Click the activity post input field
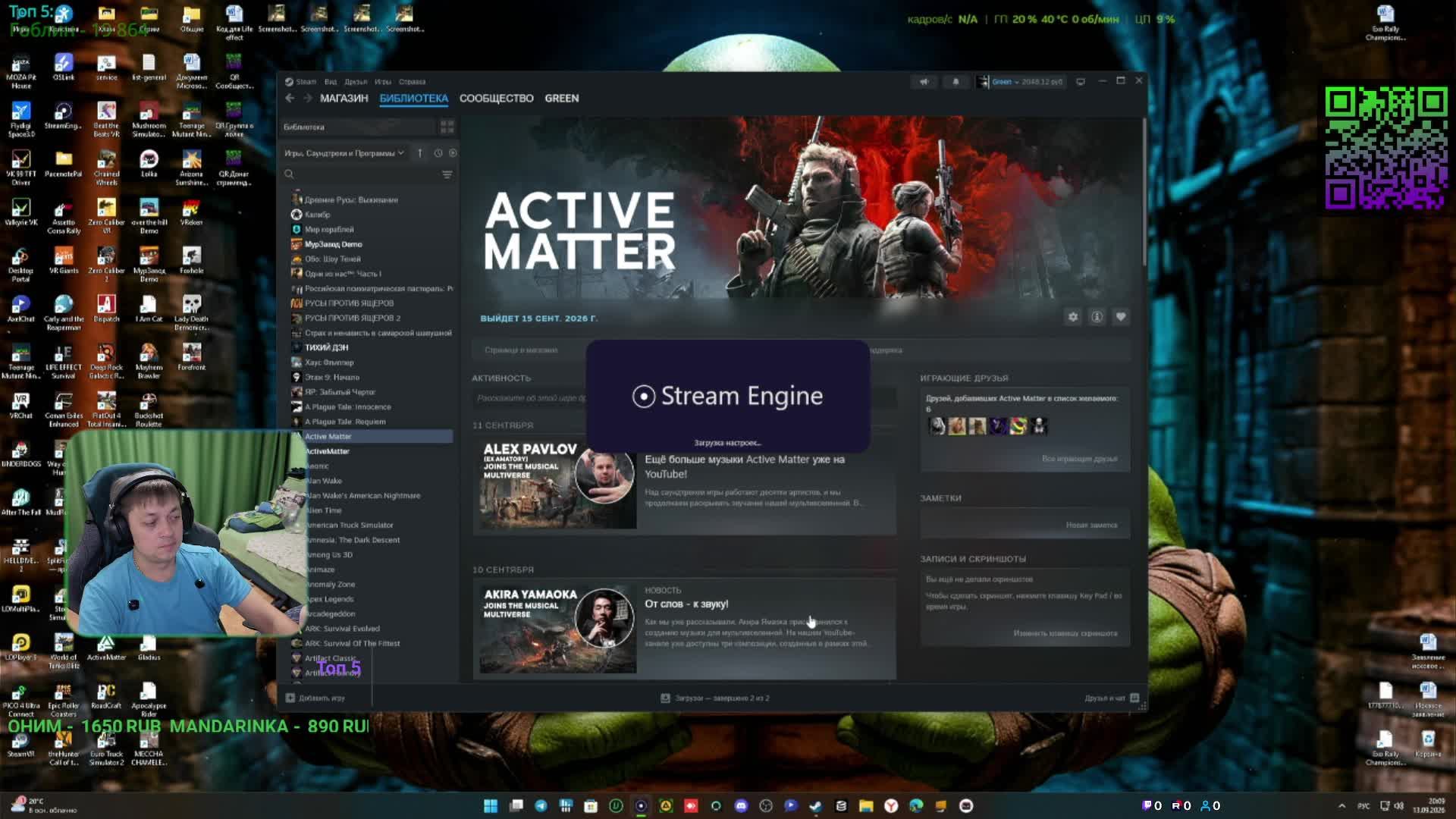This screenshot has width=1456, height=819. point(529,398)
